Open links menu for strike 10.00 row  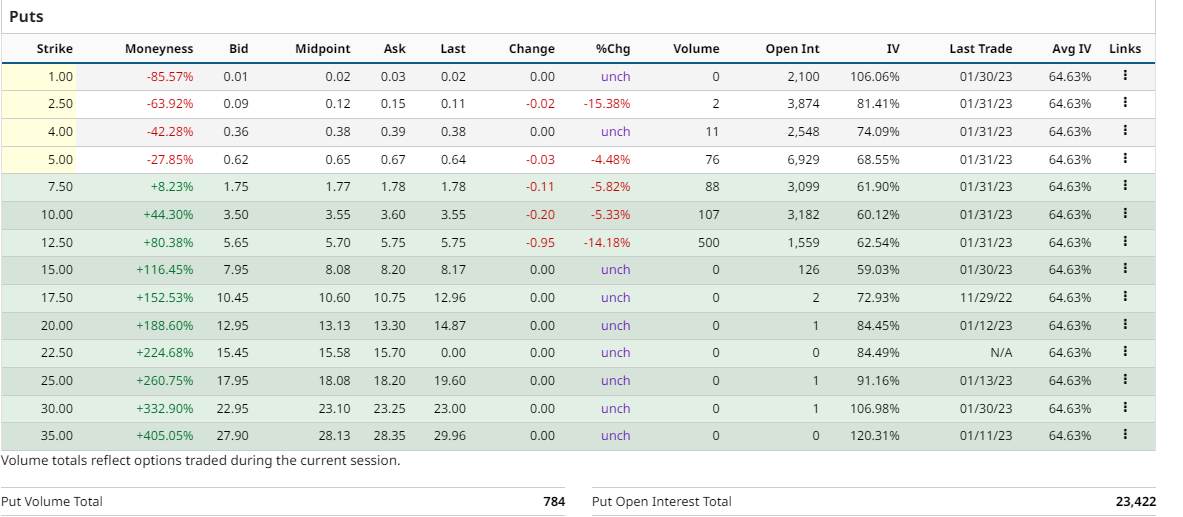[1125, 214]
